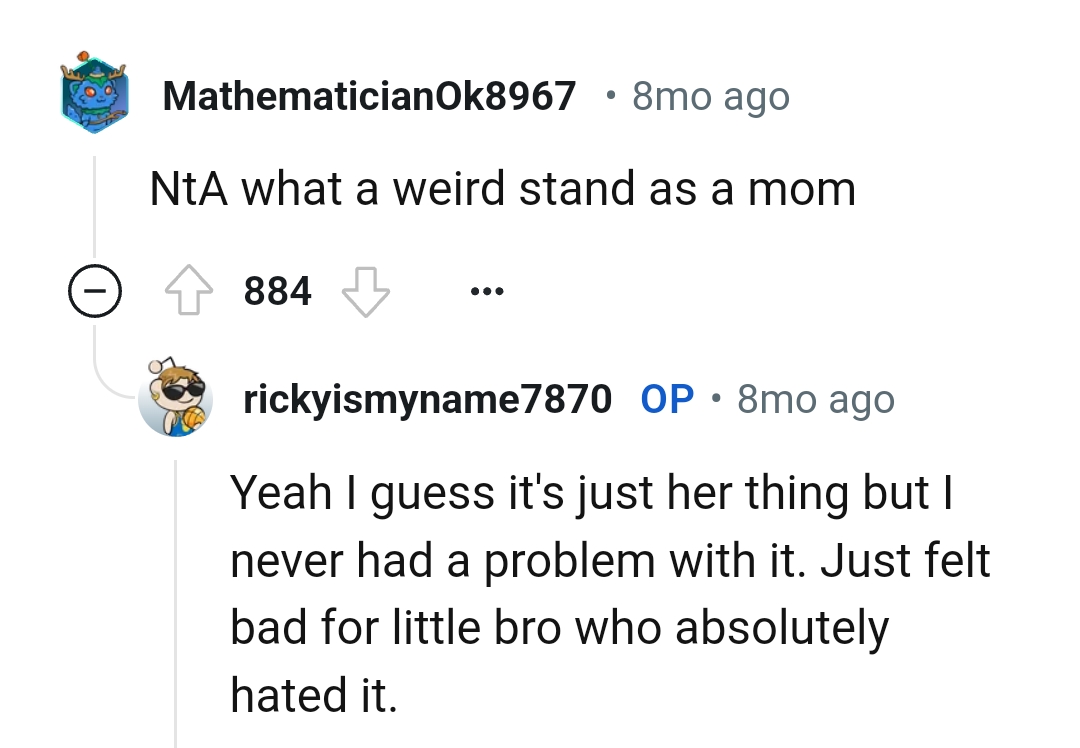Click the 8mo ago timestamp on top comment

tap(709, 96)
